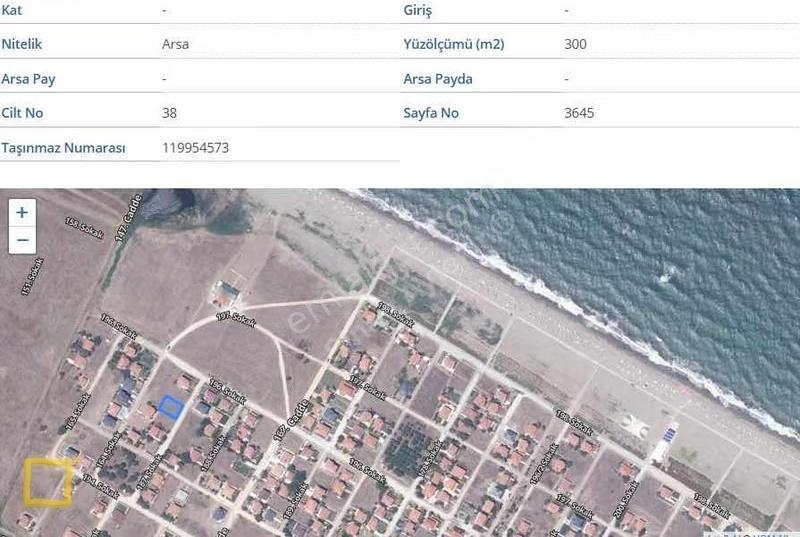Click the Taşınmaz Numarası value 119954573
Viewport: 800px width, 537px height.
tap(195, 148)
